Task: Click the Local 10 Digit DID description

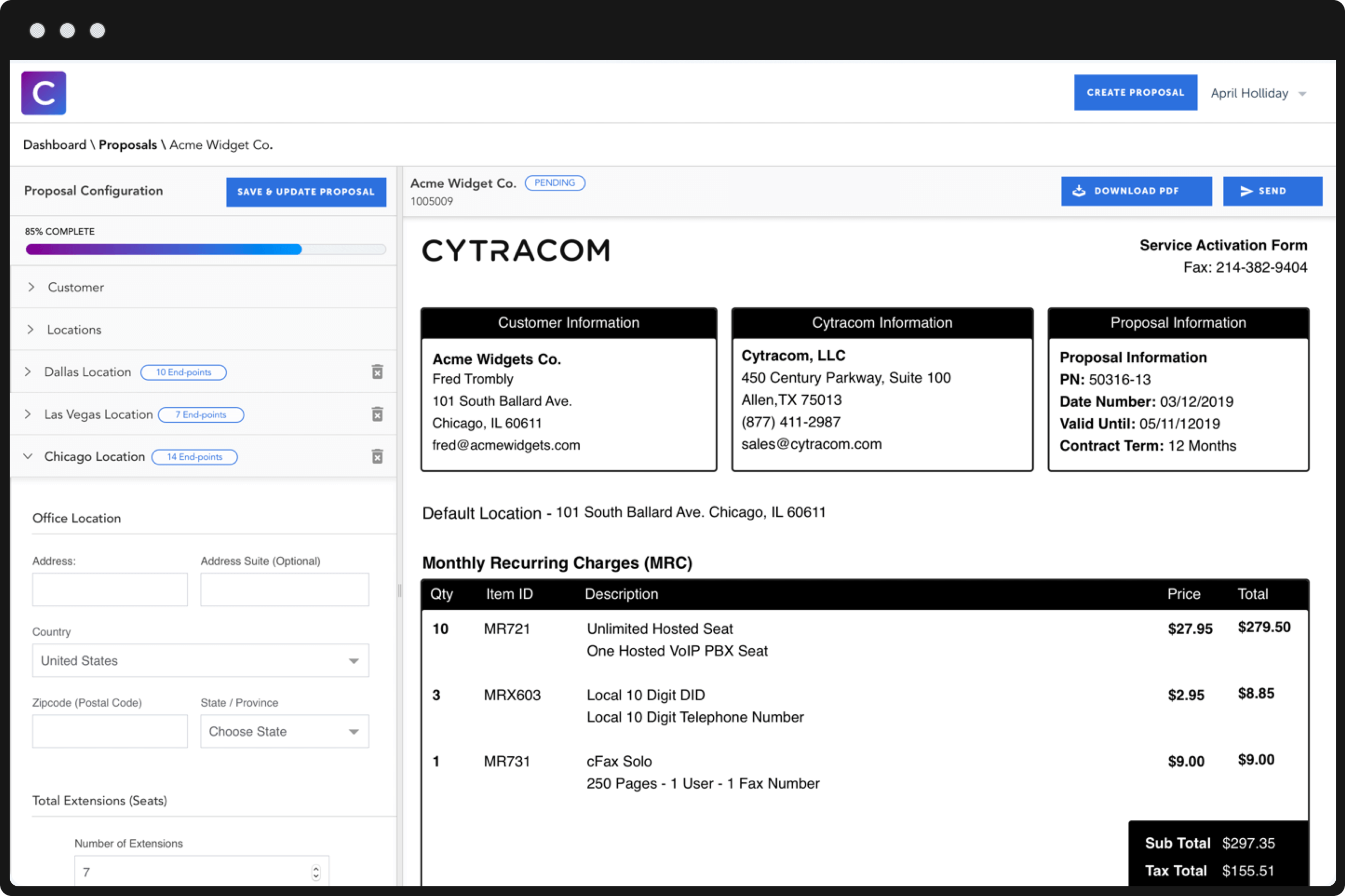Action: (x=646, y=695)
